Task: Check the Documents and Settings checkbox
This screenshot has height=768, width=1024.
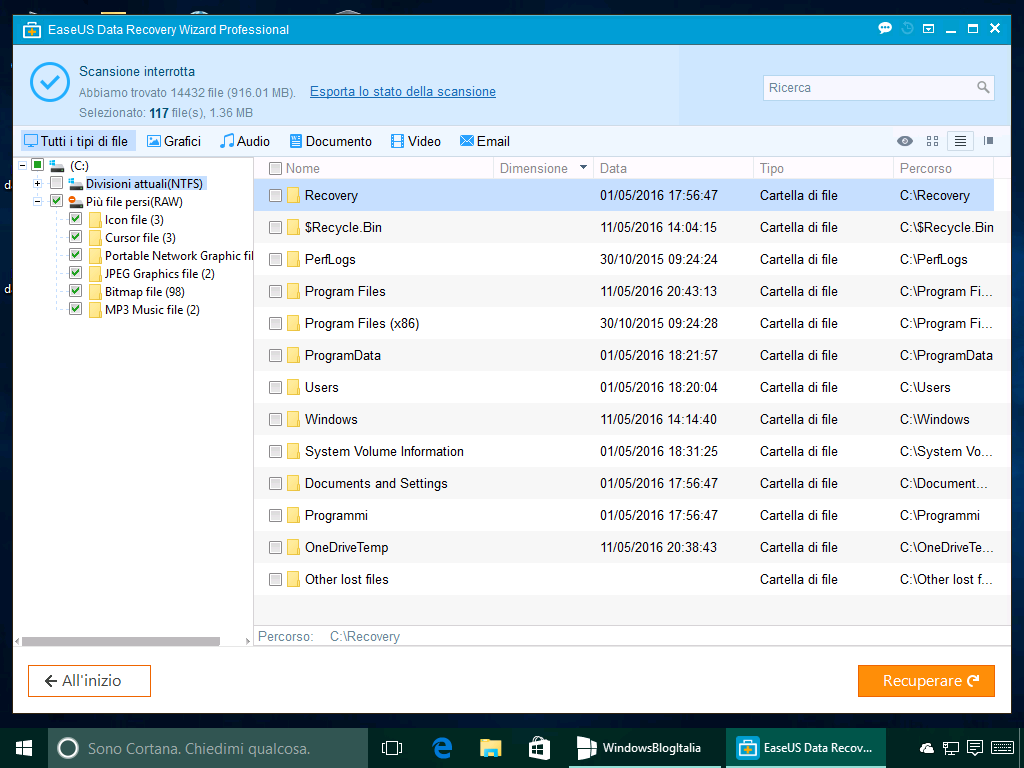Action: coord(276,483)
